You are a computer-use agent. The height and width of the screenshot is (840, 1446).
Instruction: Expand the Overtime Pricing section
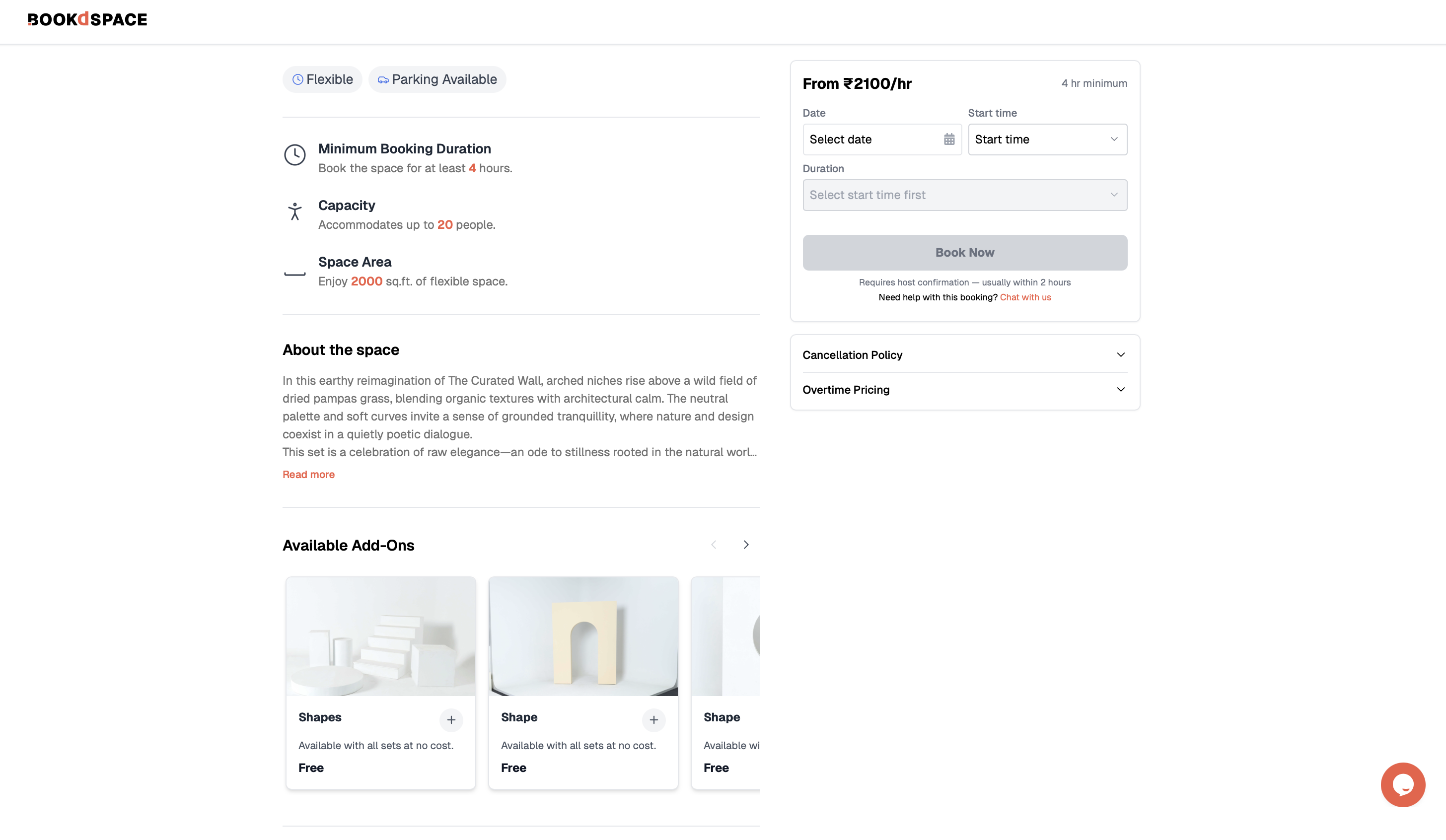point(964,390)
